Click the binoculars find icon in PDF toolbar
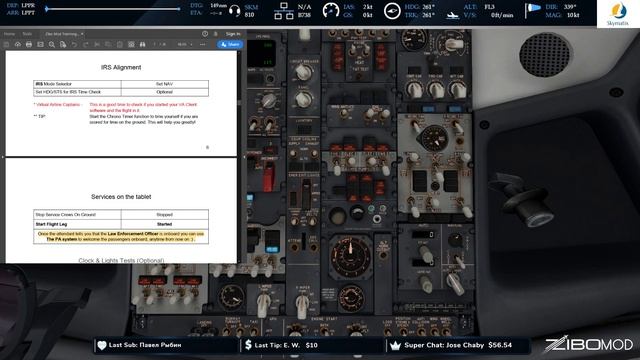The image size is (640, 360). coord(142,44)
